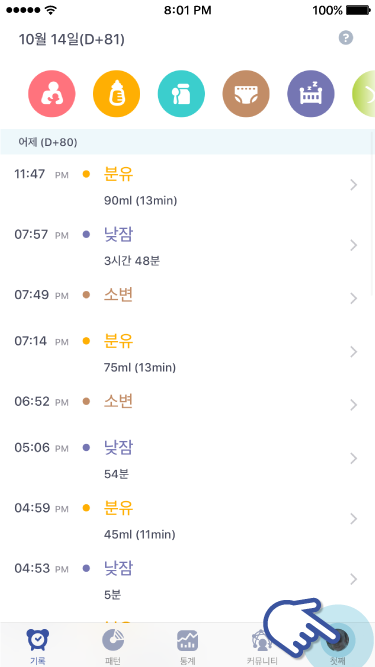
Task: Open help via the question mark icon
Action: tap(346, 38)
